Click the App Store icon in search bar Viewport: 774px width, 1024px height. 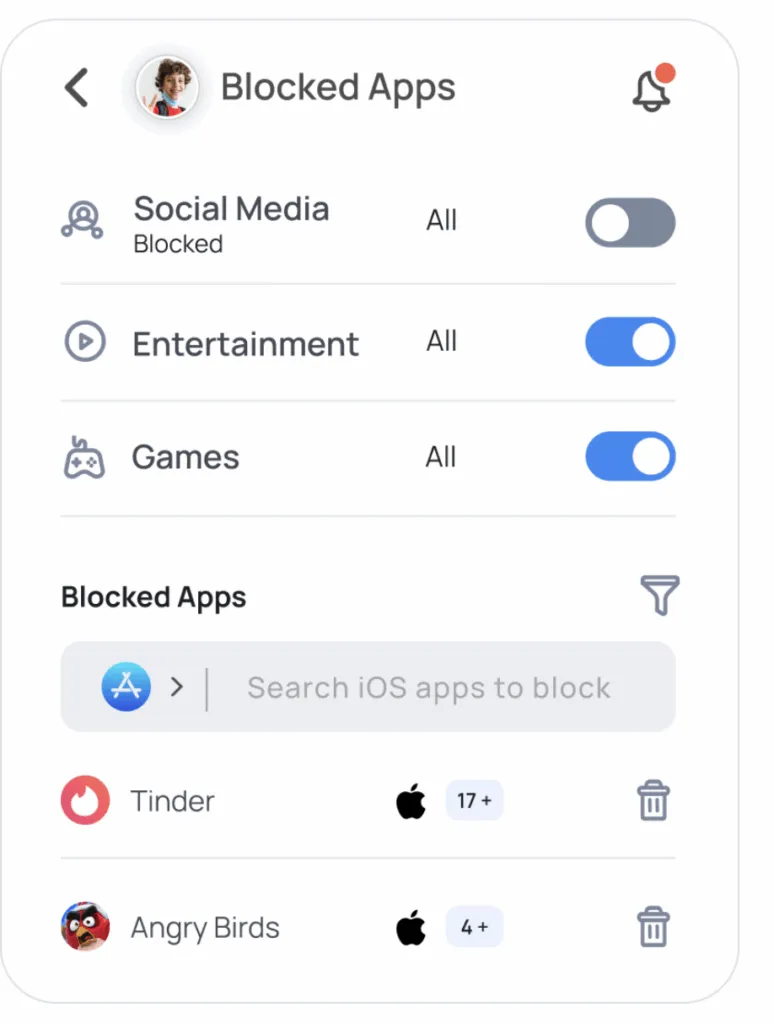tap(126, 687)
